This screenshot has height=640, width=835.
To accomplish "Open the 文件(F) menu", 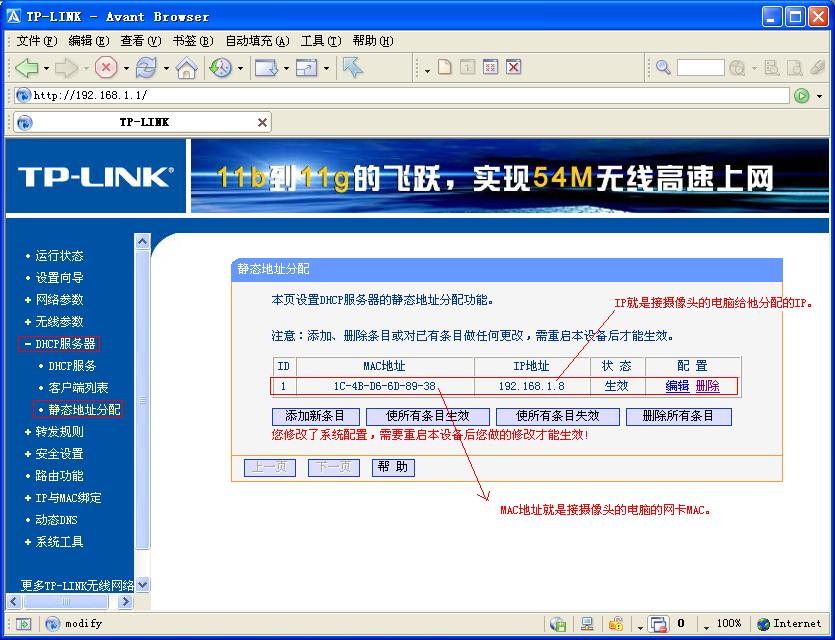I will [37, 41].
